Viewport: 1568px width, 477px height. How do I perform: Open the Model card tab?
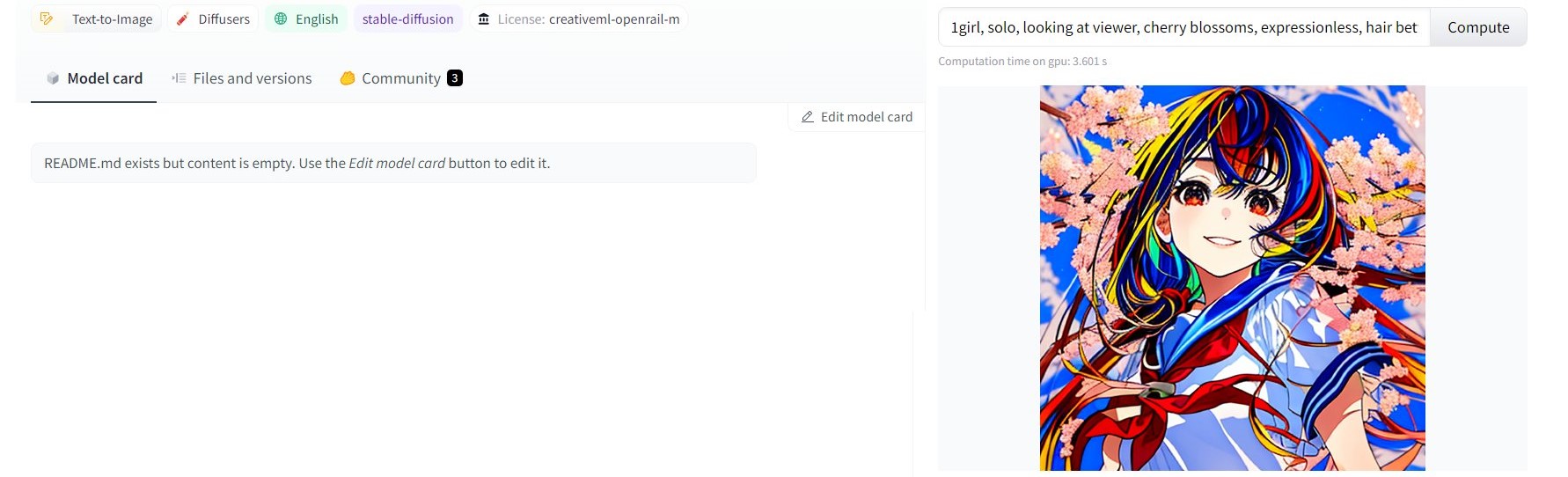click(94, 78)
